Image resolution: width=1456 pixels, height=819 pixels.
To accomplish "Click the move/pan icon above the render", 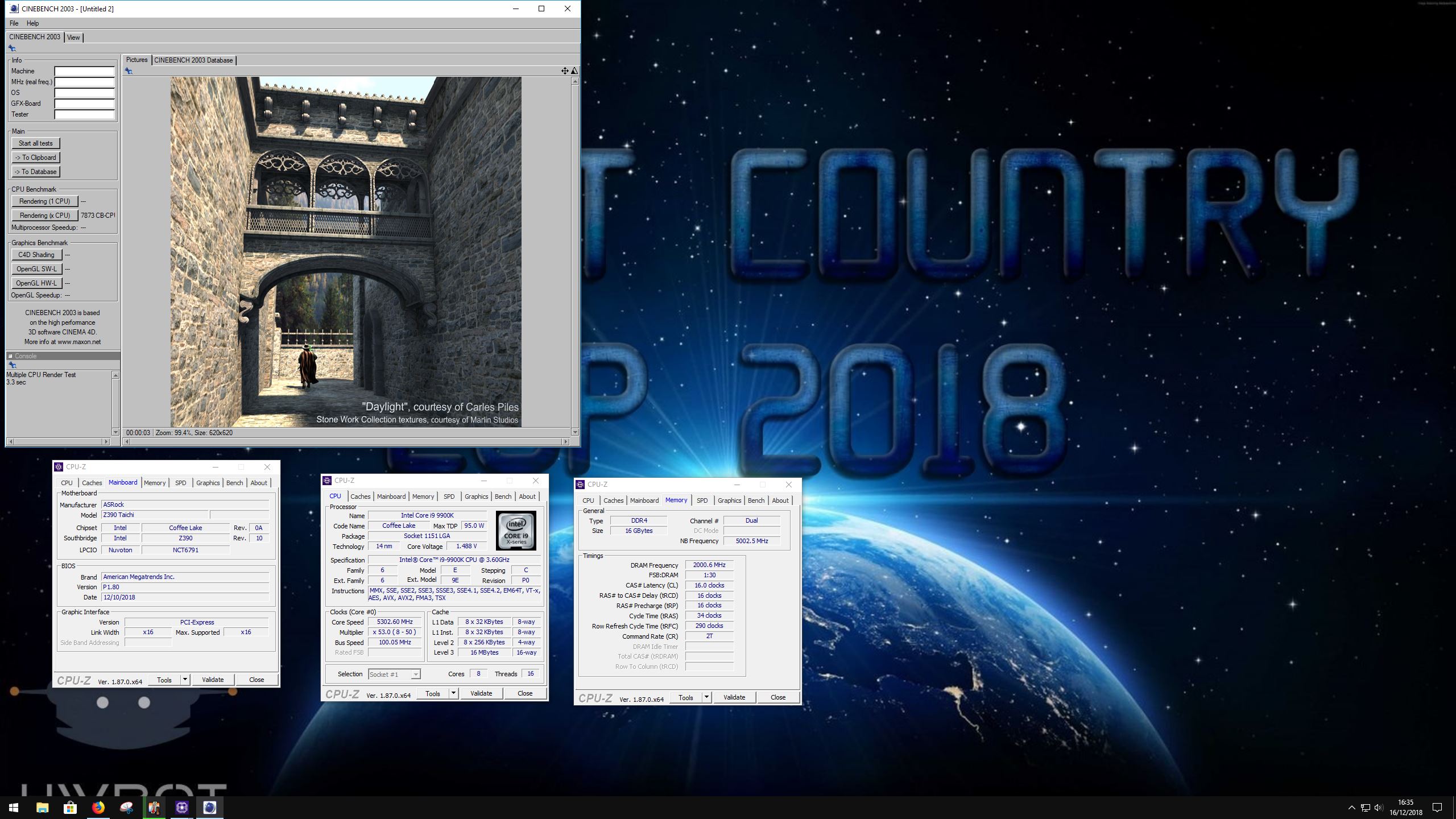I will pyautogui.click(x=565, y=71).
